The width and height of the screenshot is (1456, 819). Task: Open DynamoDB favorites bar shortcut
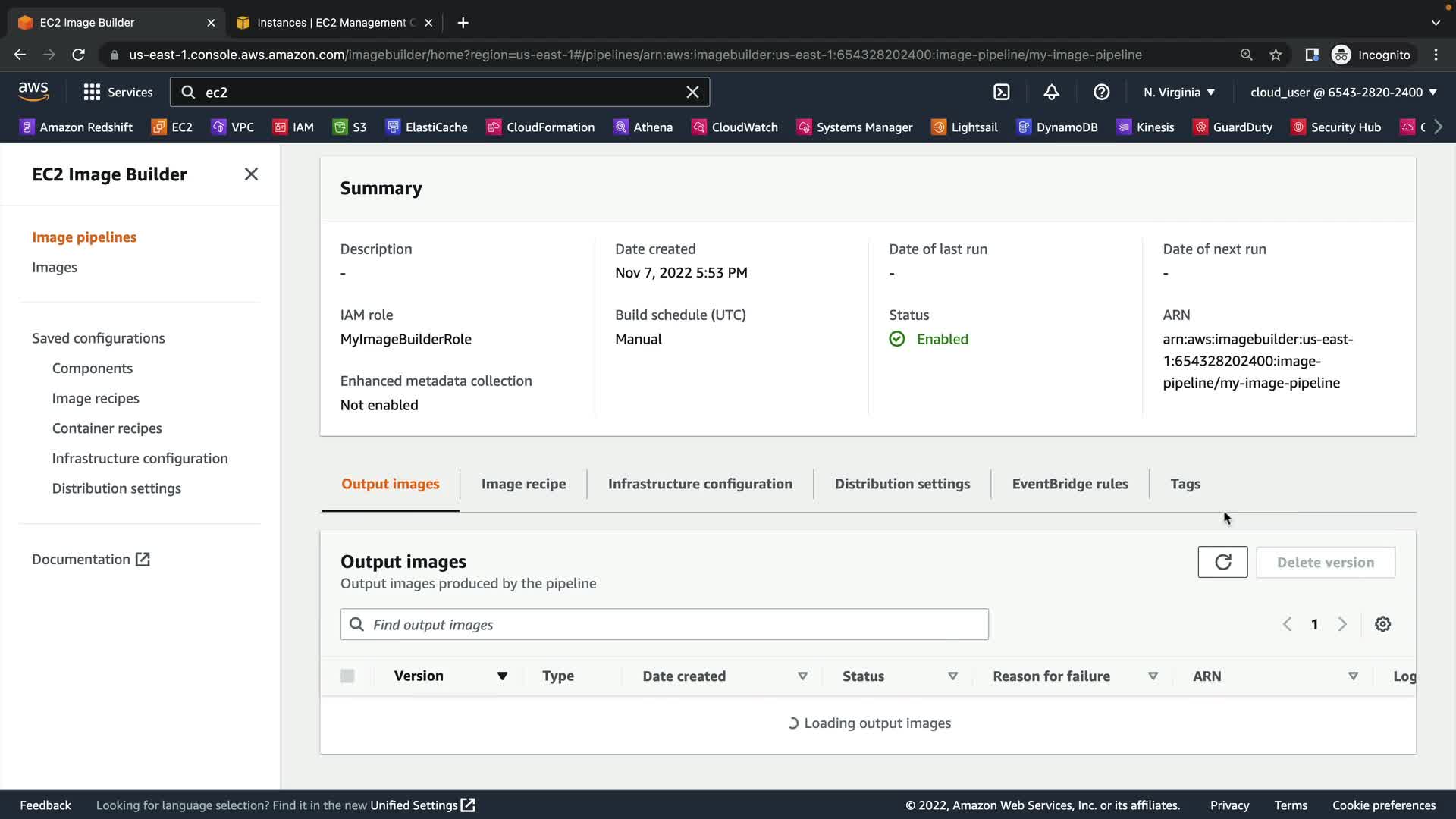click(x=1057, y=127)
